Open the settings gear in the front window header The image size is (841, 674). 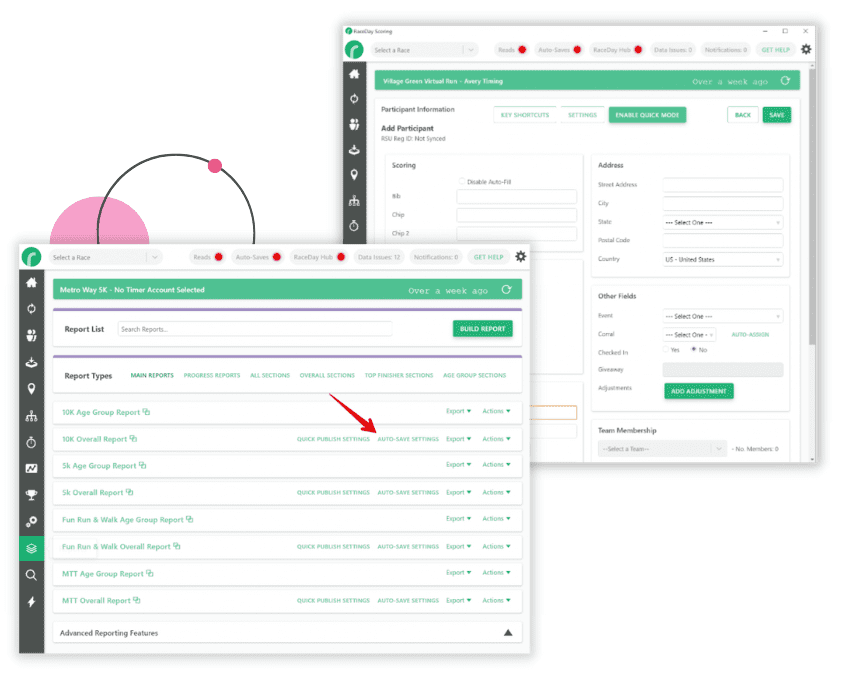pyautogui.click(x=521, y=257)
